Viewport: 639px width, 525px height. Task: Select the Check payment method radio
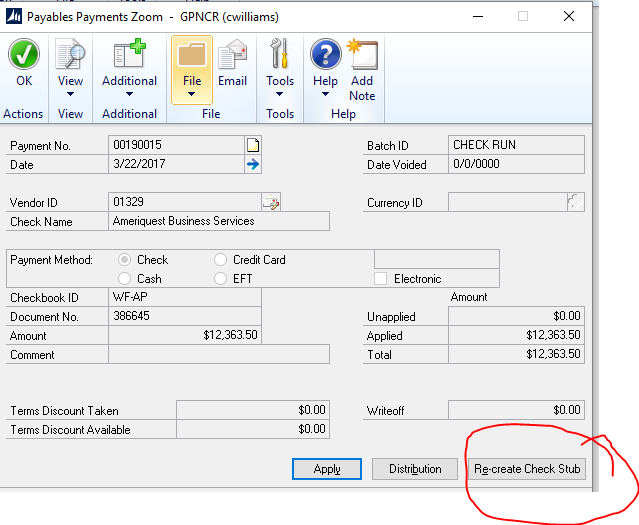[125, 260]
